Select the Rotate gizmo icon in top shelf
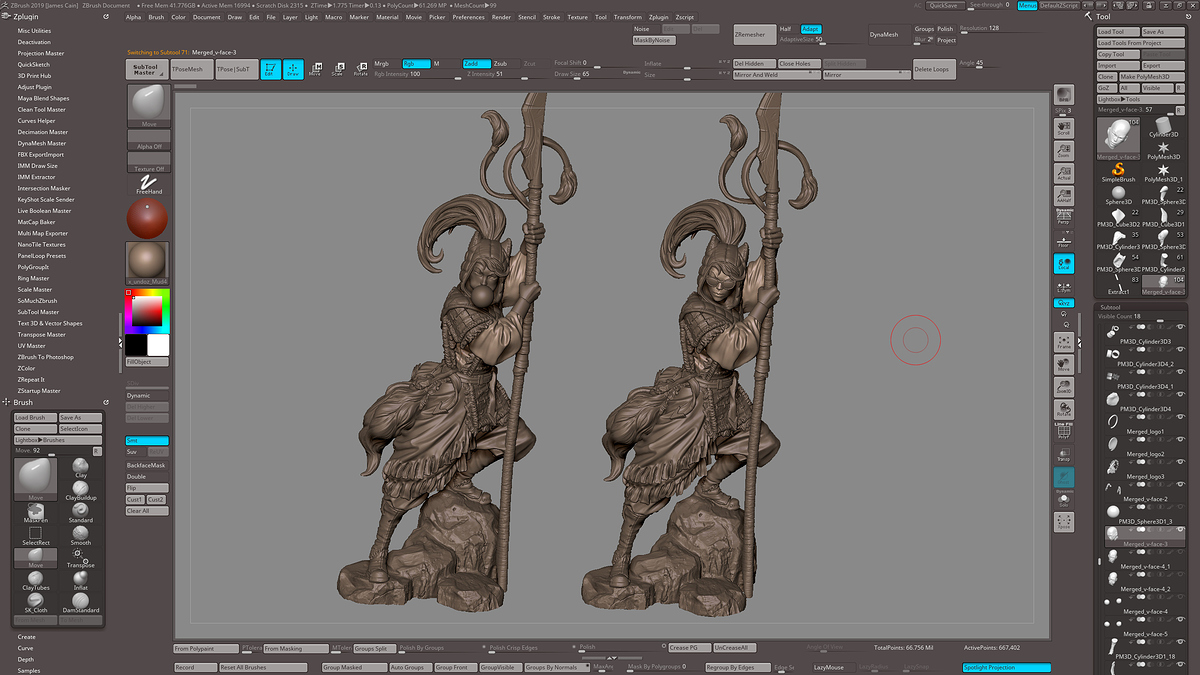This screenshot has width=1200, height=675. (x=360, y=69)
